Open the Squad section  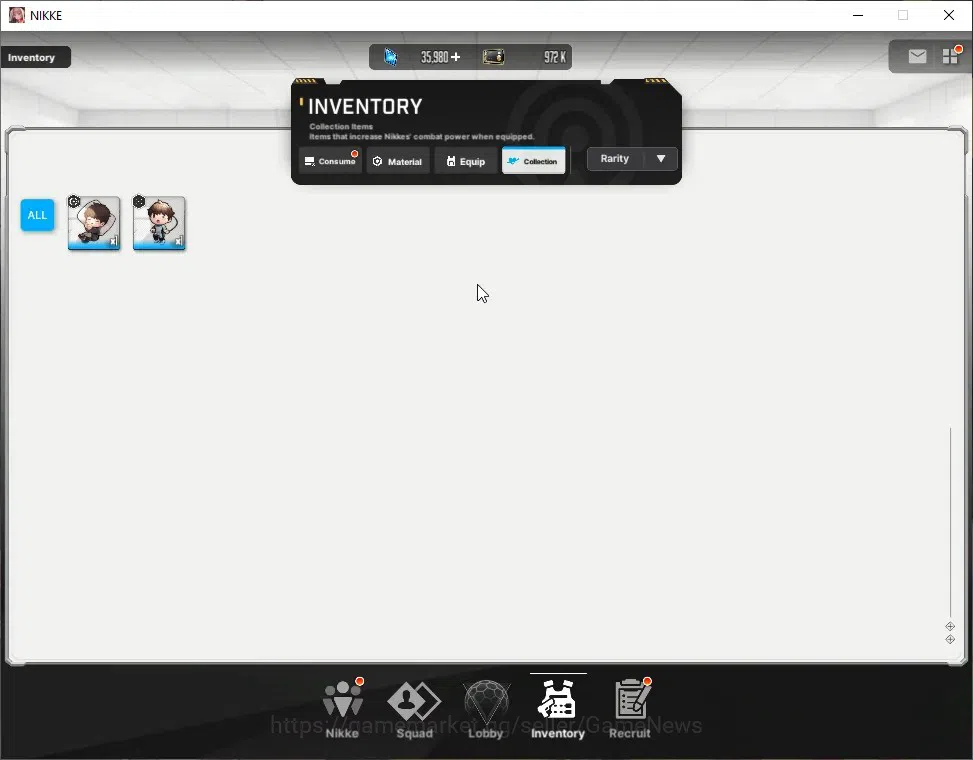pyautogui.click(x=414, y=709)
